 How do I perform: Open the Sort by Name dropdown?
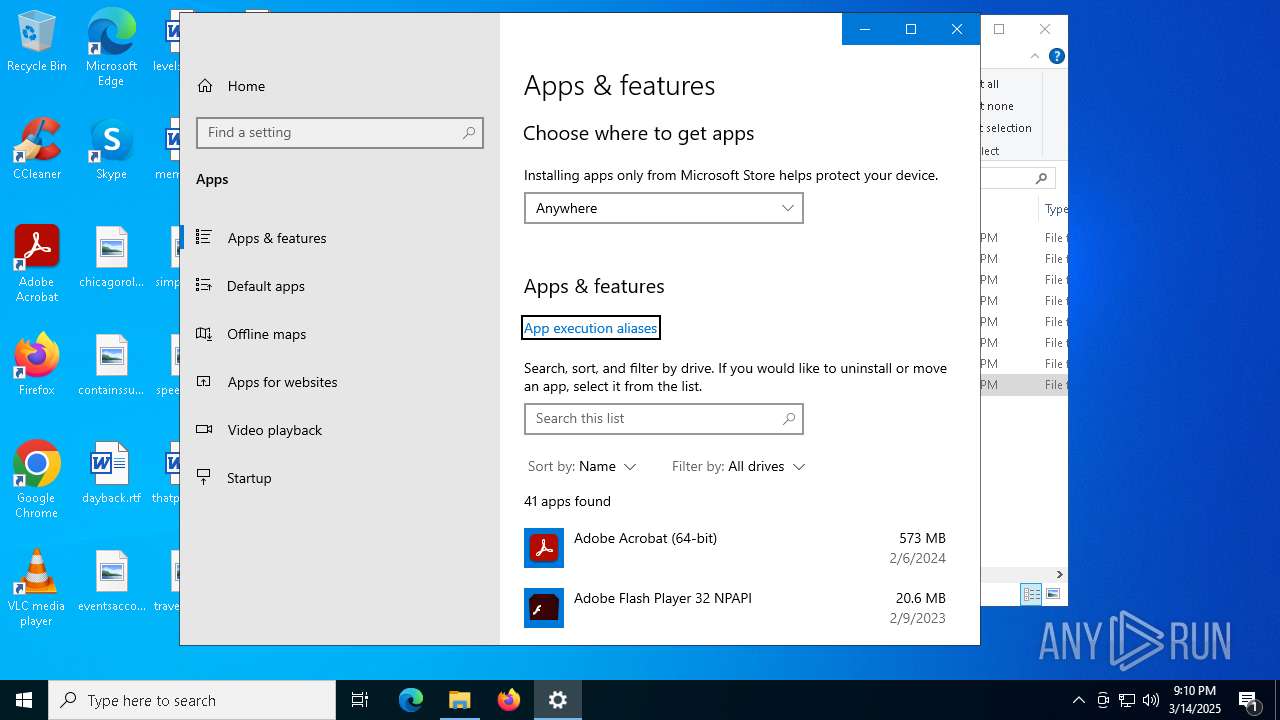582,467
